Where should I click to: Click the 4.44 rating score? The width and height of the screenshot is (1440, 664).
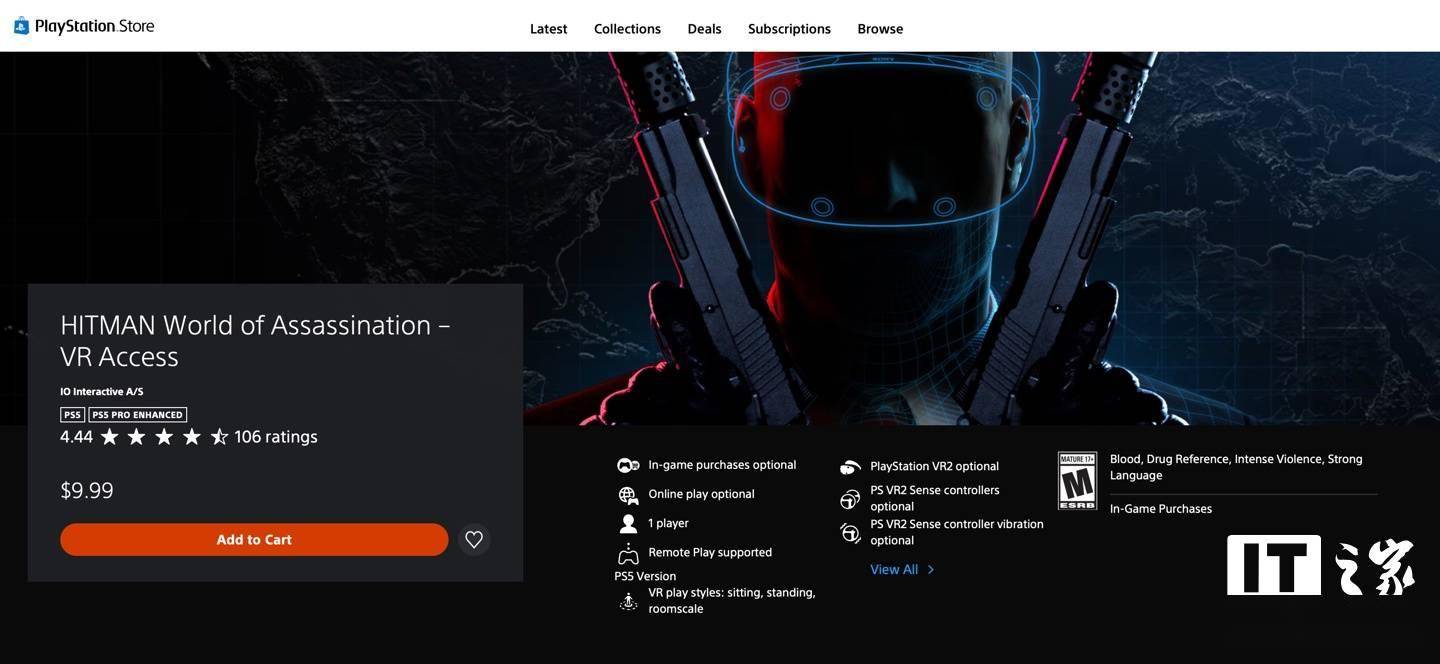76,437
